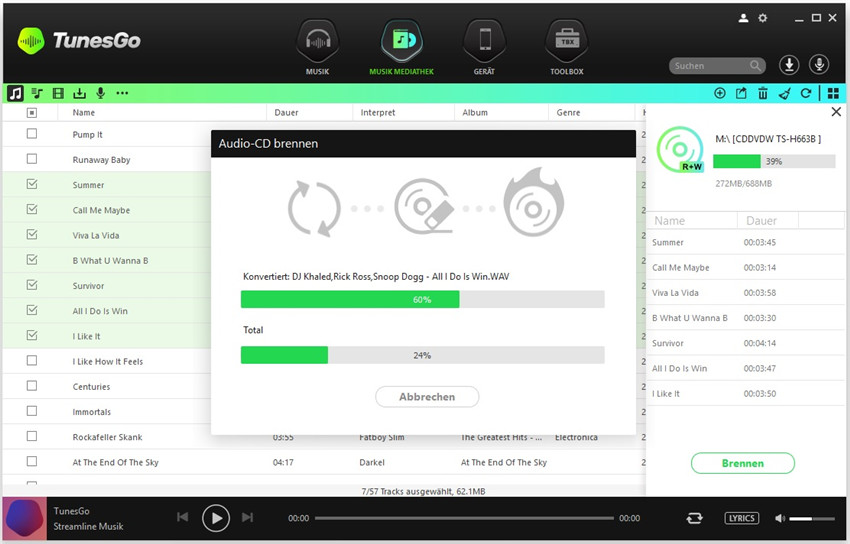Sort by Interpret column header
The image size is (850, 544).
(378, 113)
